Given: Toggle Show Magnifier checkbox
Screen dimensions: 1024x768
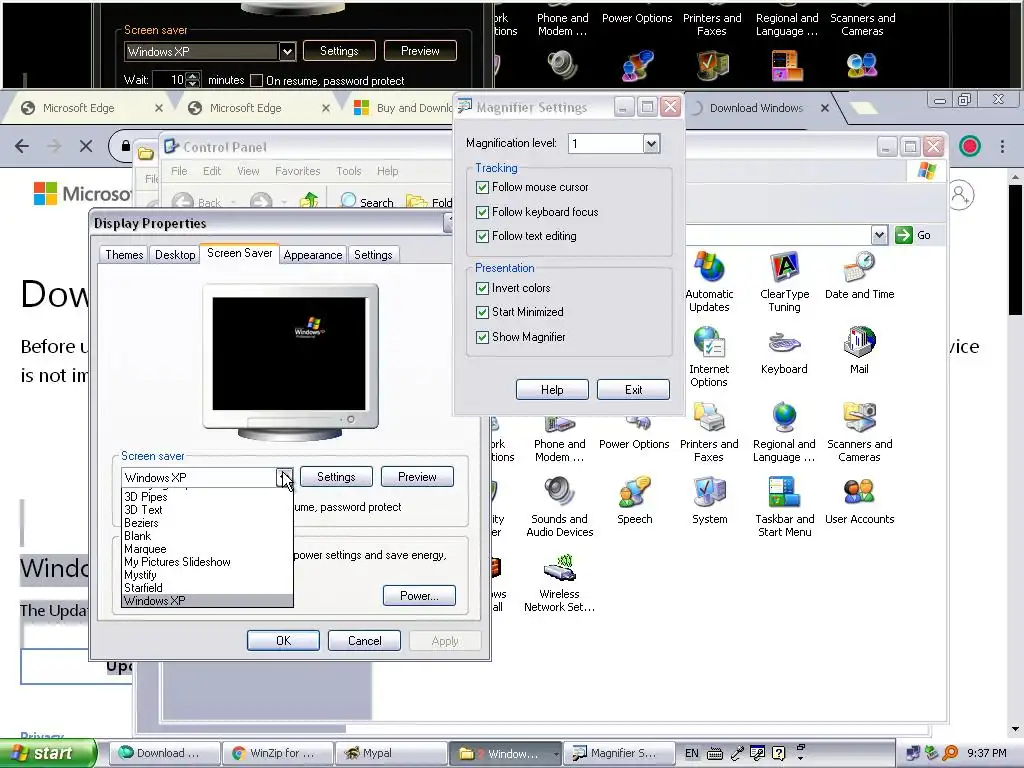Looking at the screenshot, I should point(483,338).
